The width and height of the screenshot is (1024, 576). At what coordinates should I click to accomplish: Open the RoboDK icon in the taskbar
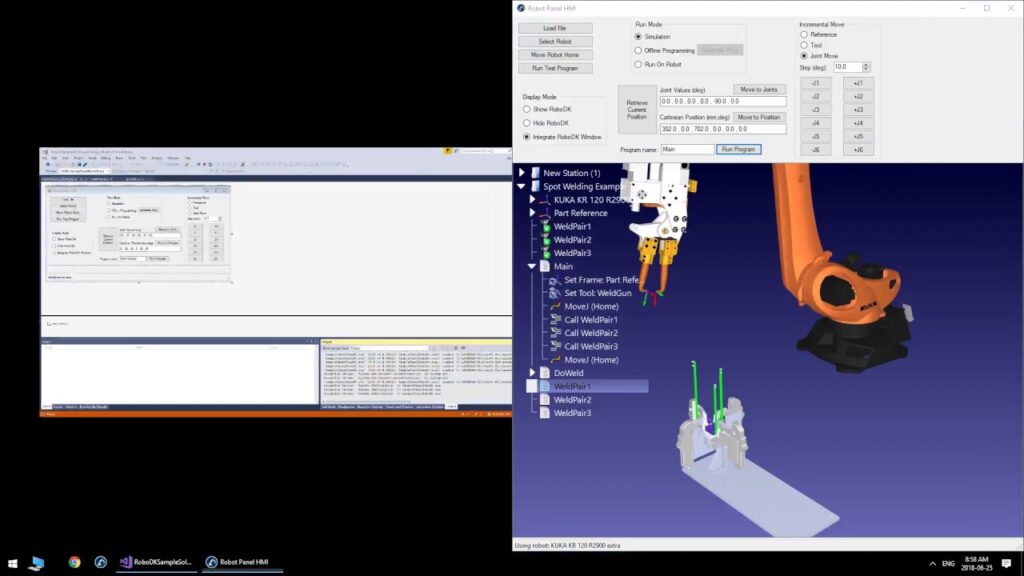(101, 562)
